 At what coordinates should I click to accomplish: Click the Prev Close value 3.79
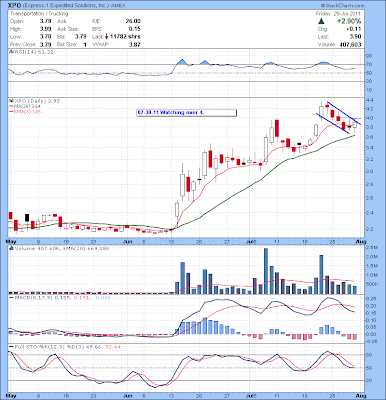tap(45, 44)
